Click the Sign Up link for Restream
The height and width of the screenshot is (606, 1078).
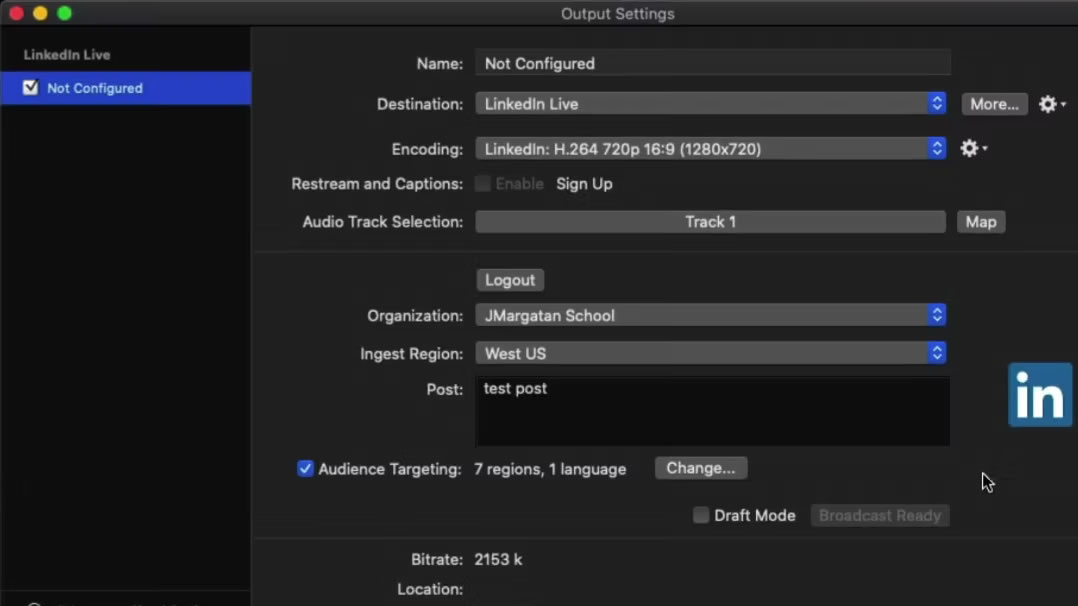[584, 184]
